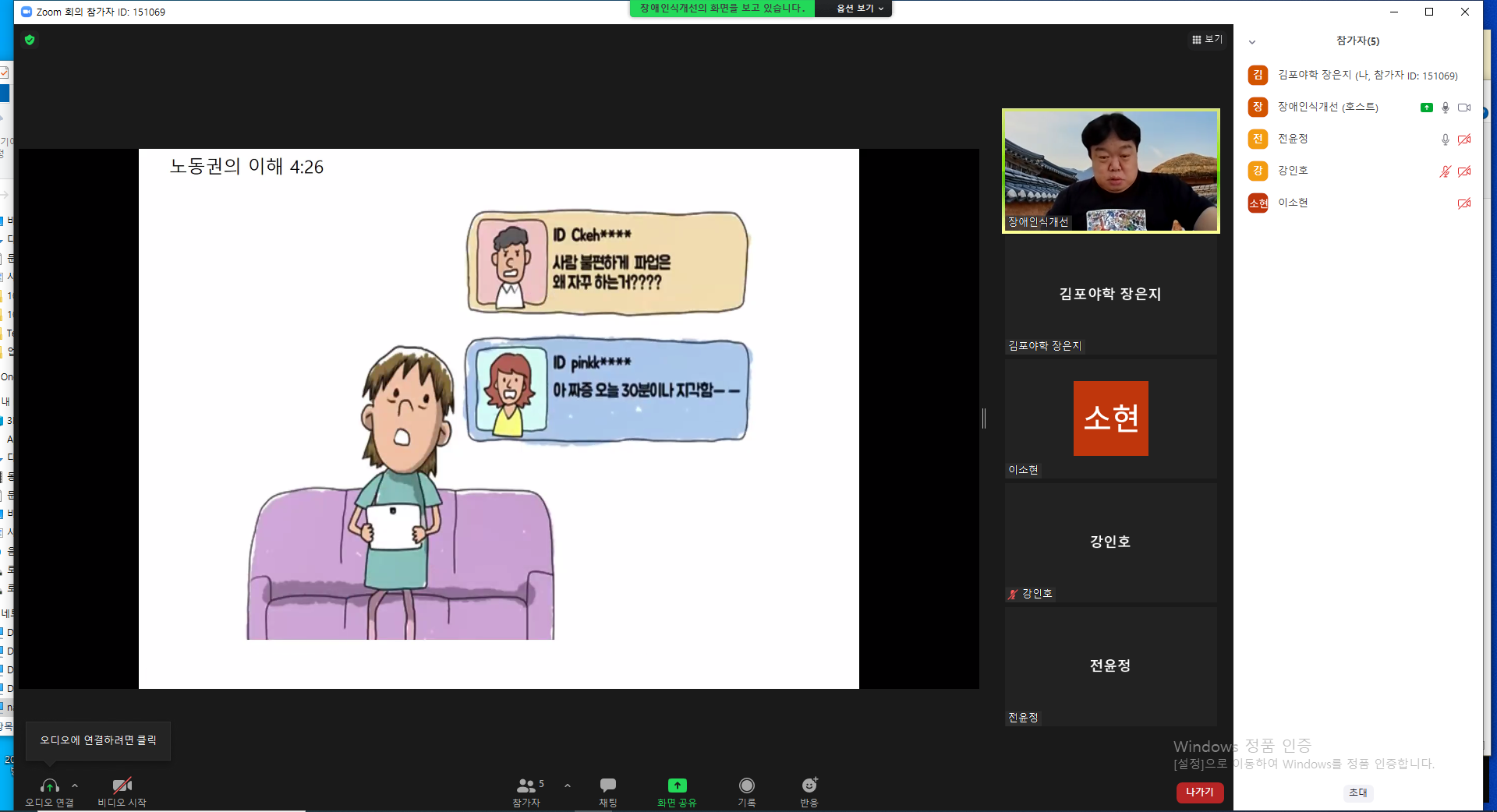Click the 나가기 leave button

click(x=1200, y=792)
